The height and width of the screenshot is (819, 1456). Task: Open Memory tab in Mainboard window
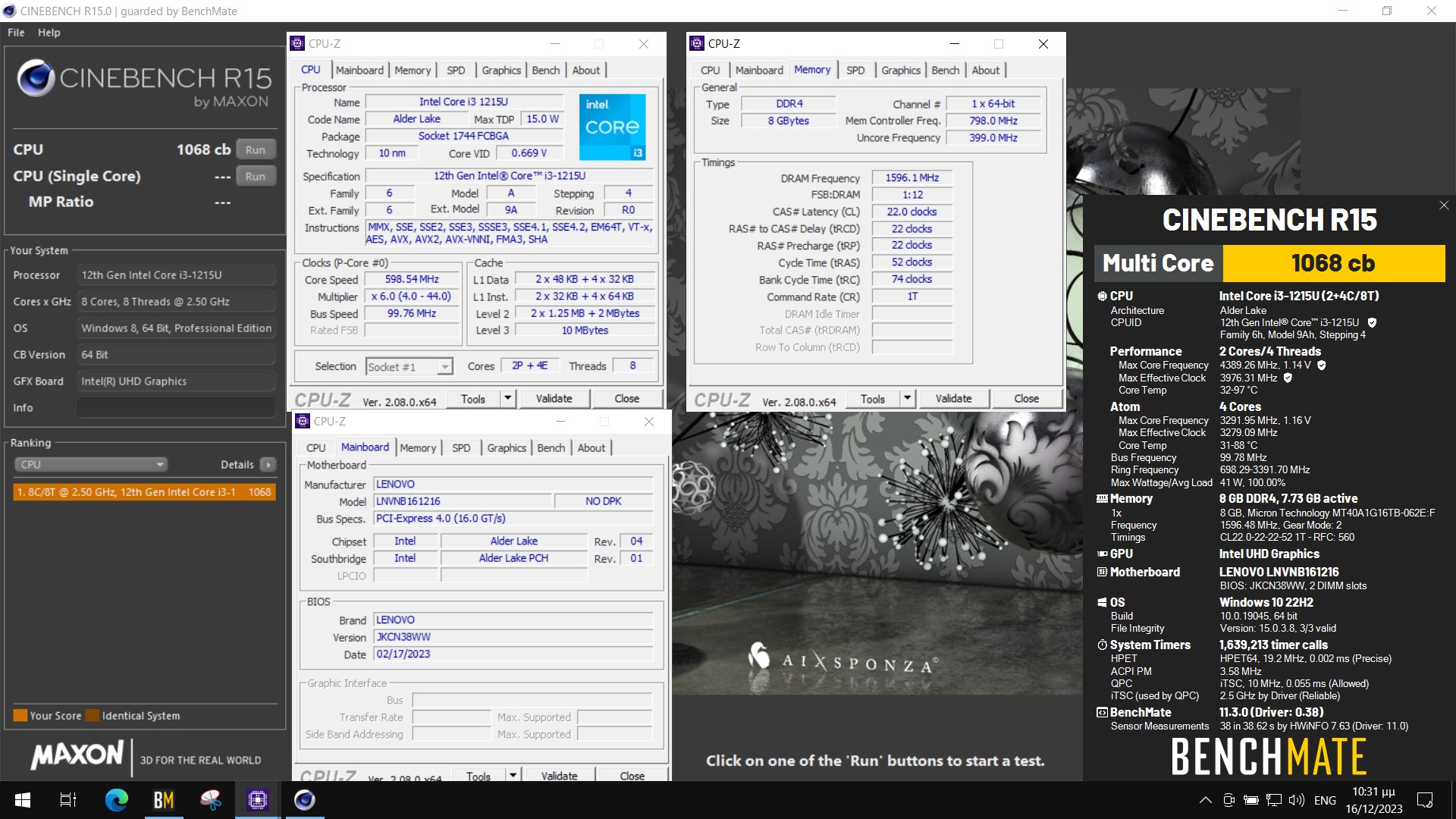click(x=418, y=448)
